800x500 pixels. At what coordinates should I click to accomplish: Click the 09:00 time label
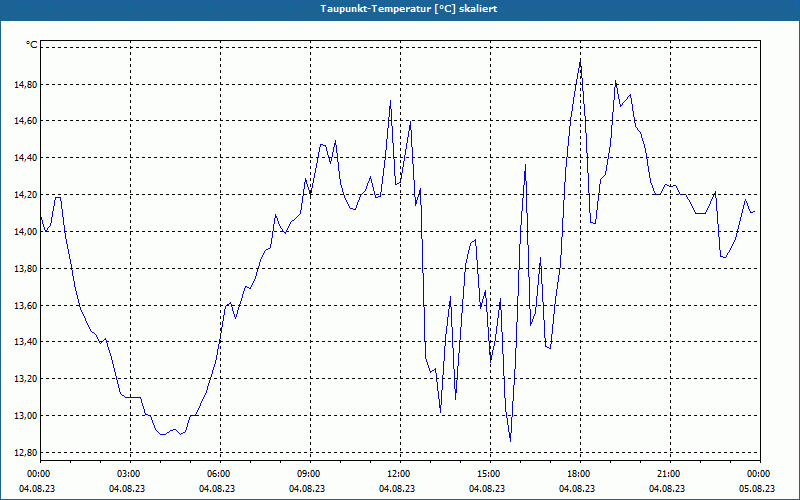tap(310, 474)
